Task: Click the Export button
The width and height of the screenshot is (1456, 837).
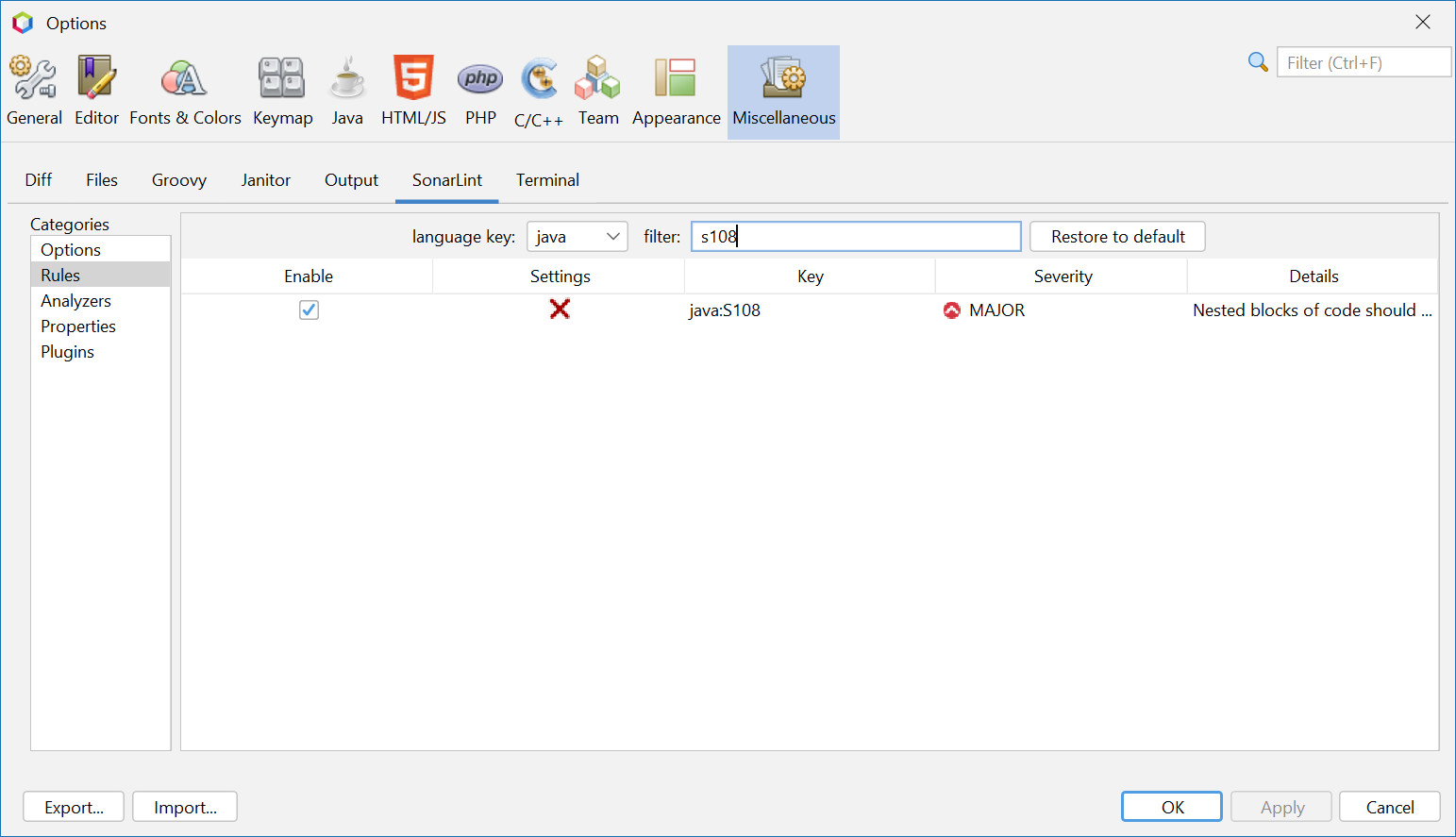Action: (73, 807)
